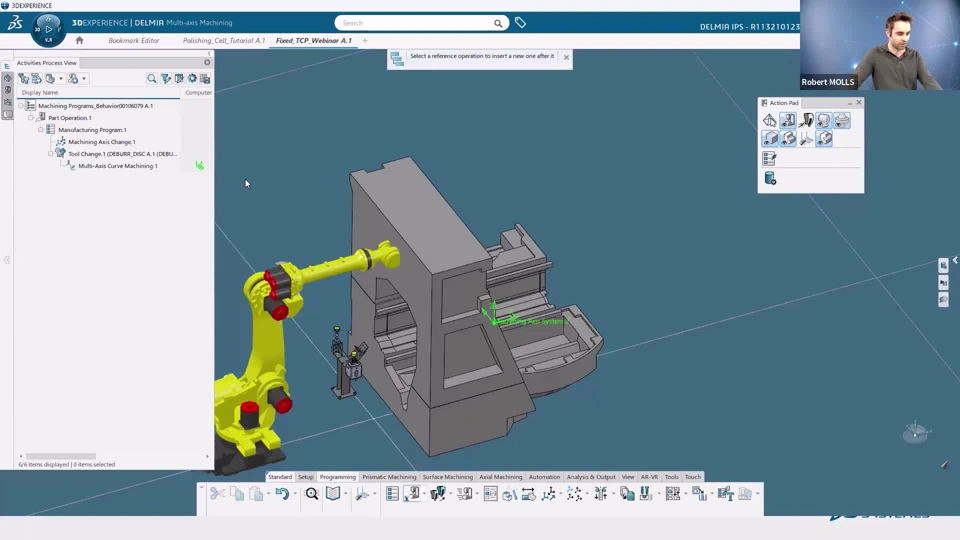Toggle the last row cube visibility icon in Action Pad
This screenshot has width=960, height=540.
(824, 138)
